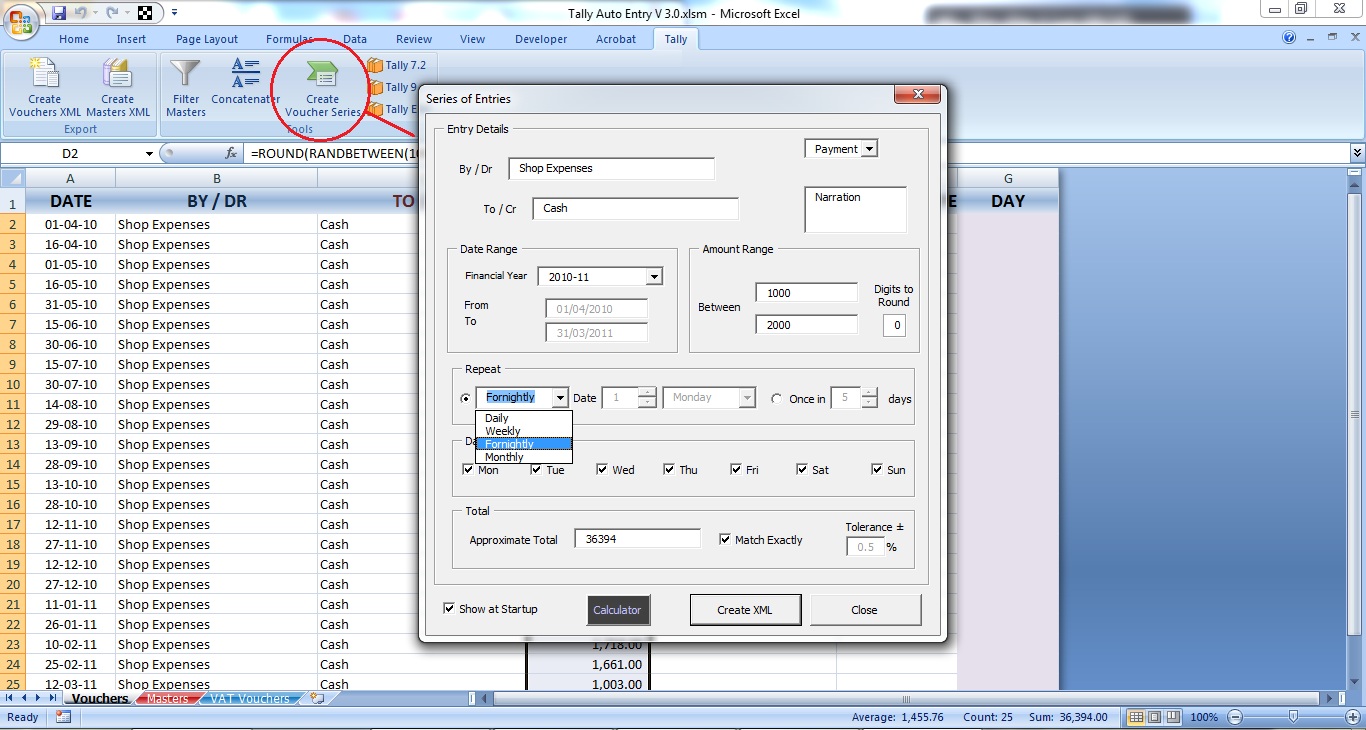Click Create Masters XML icon
The height and width of the screenshot is (730, 1366).
(x=117, y=88)
